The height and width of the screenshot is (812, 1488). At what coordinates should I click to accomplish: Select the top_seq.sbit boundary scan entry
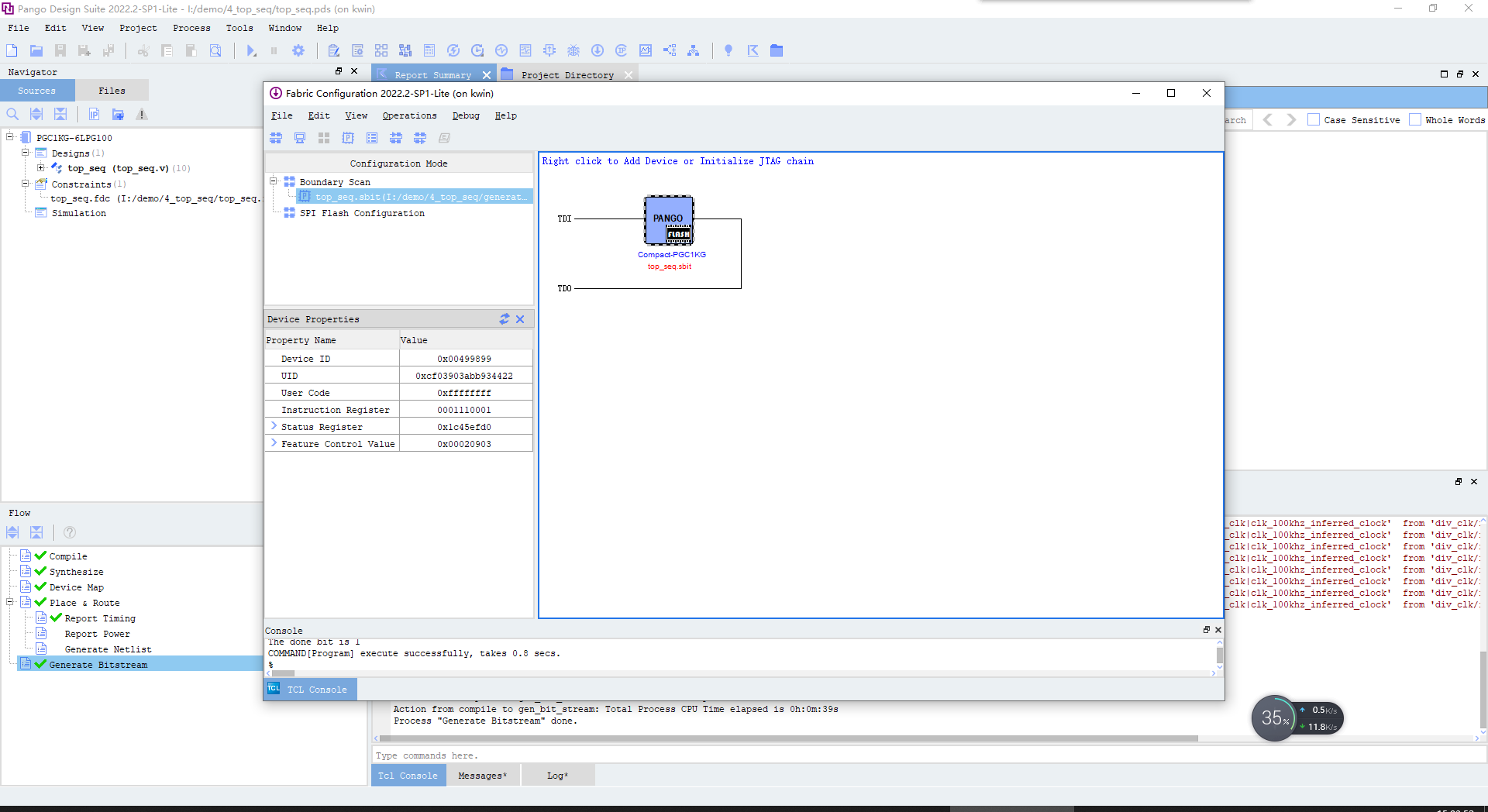[415, 197]
